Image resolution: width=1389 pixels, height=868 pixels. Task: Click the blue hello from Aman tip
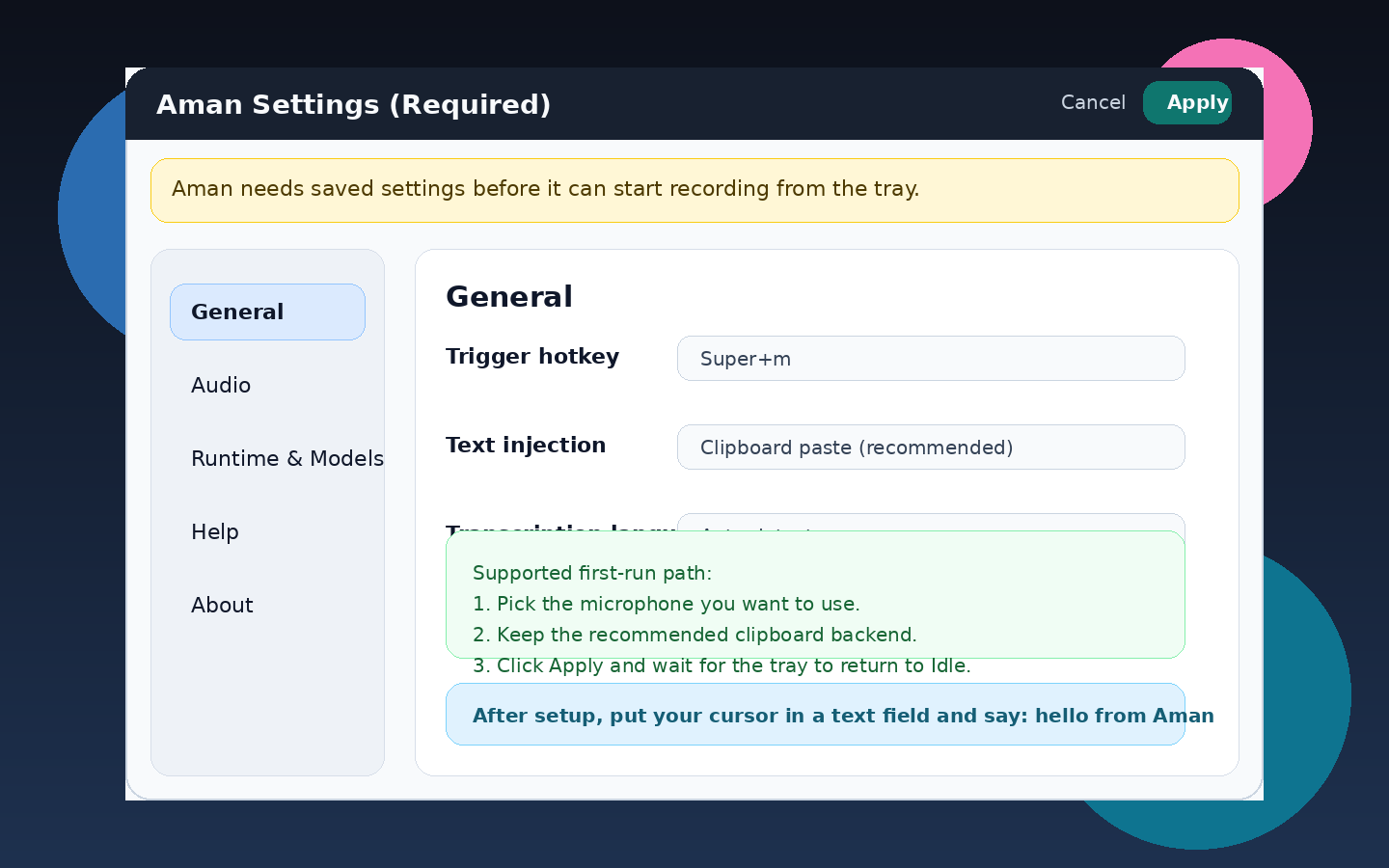[815, 715]
